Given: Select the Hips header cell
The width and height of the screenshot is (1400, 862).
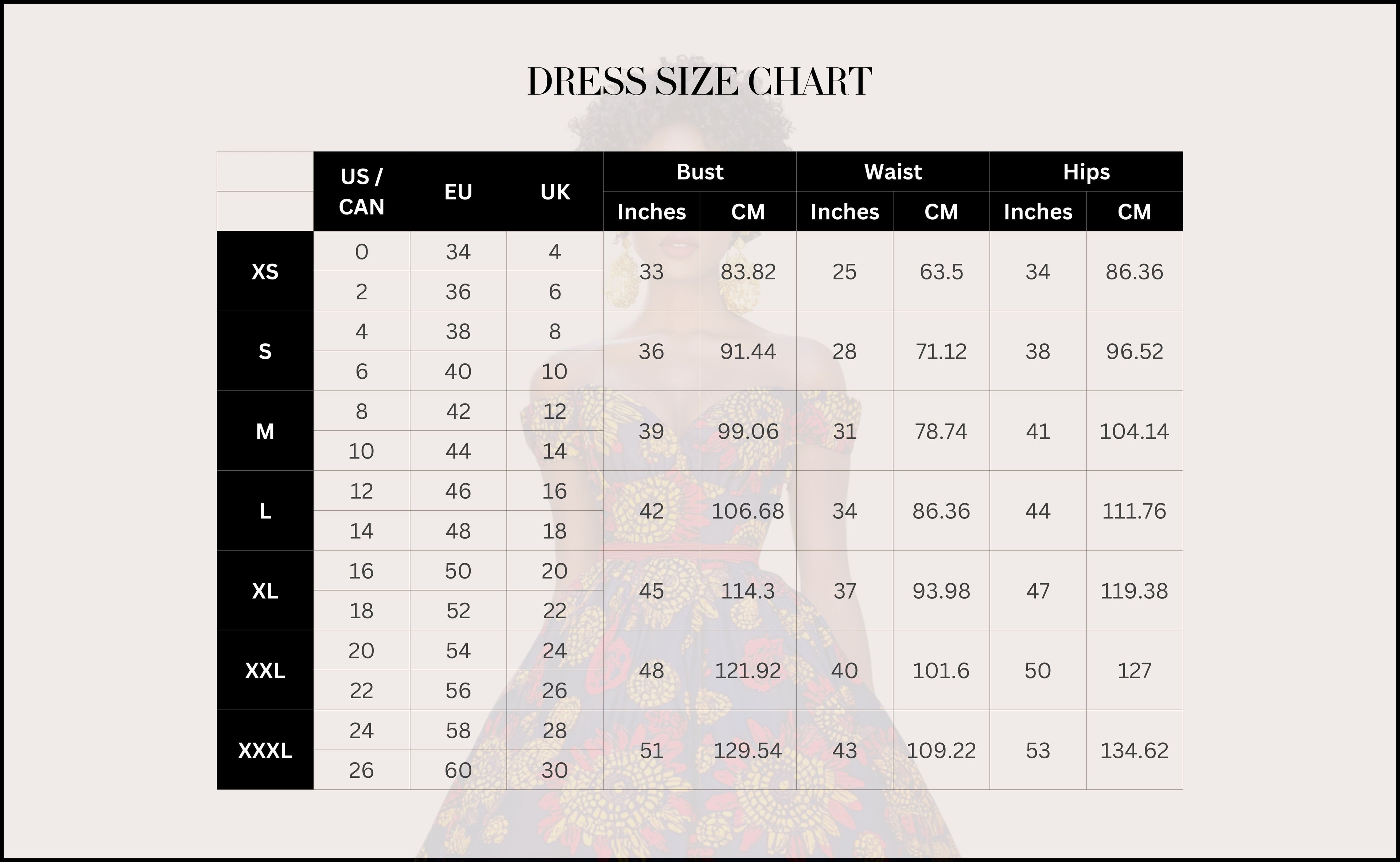Looking at the screenshot, I should point(1086,171).
